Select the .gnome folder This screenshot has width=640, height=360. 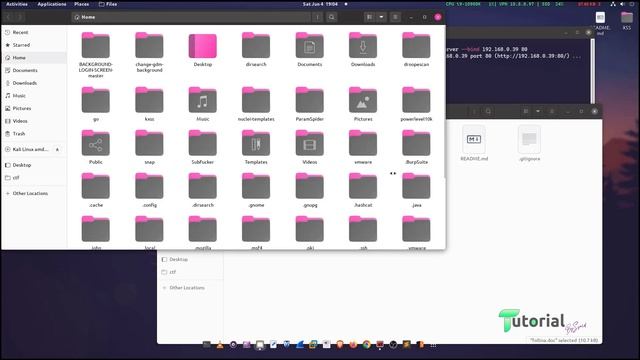pyautogui.click(x=256, y=190)
